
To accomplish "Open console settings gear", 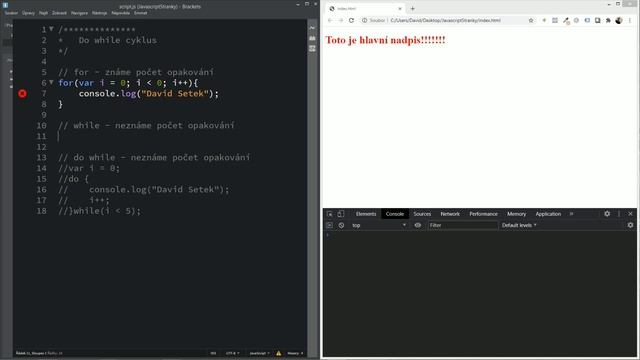I will point(630,225).
